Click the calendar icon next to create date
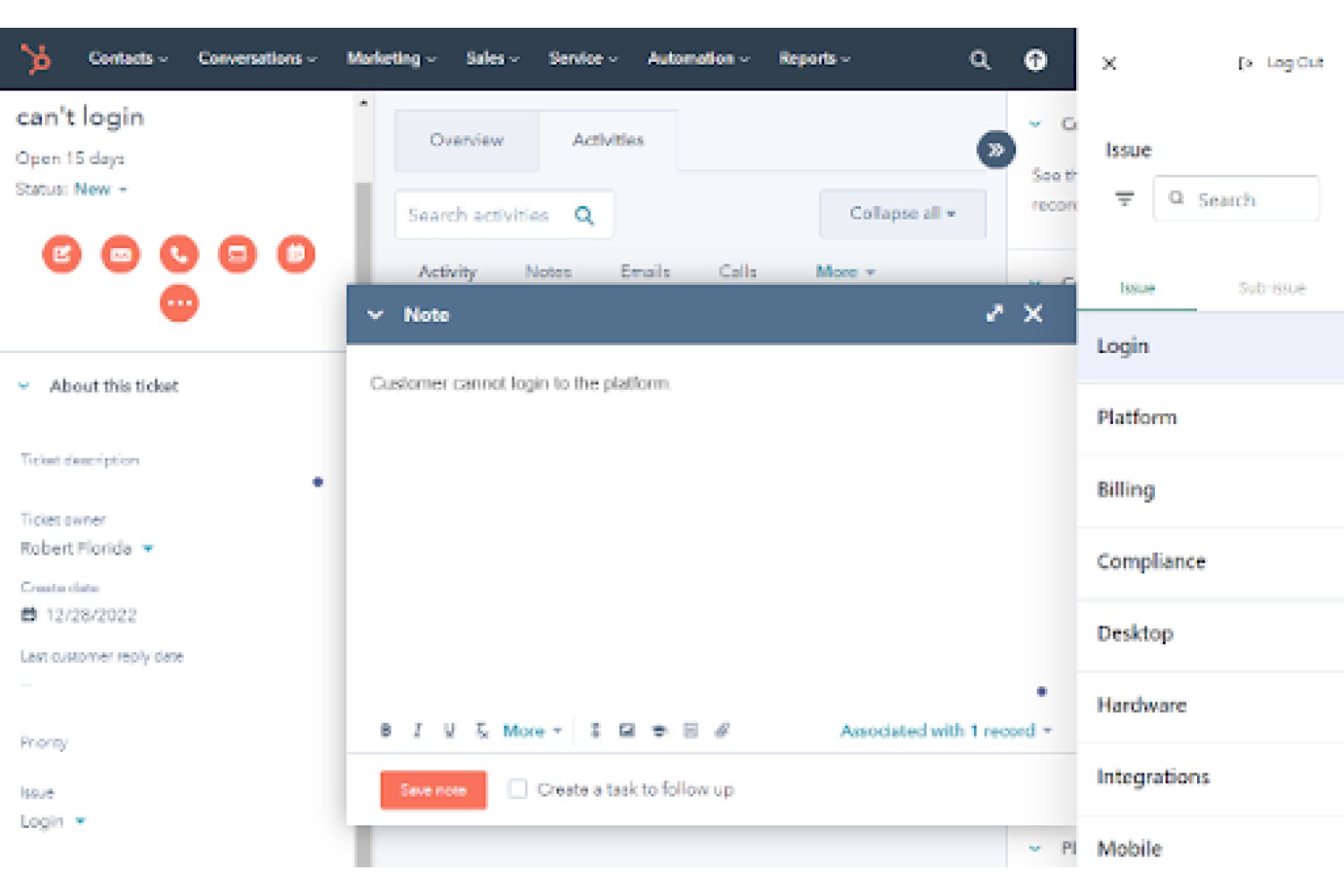The height and width of the screenshot is (896, 1344). pyautogui.click(x=29, y=615)
